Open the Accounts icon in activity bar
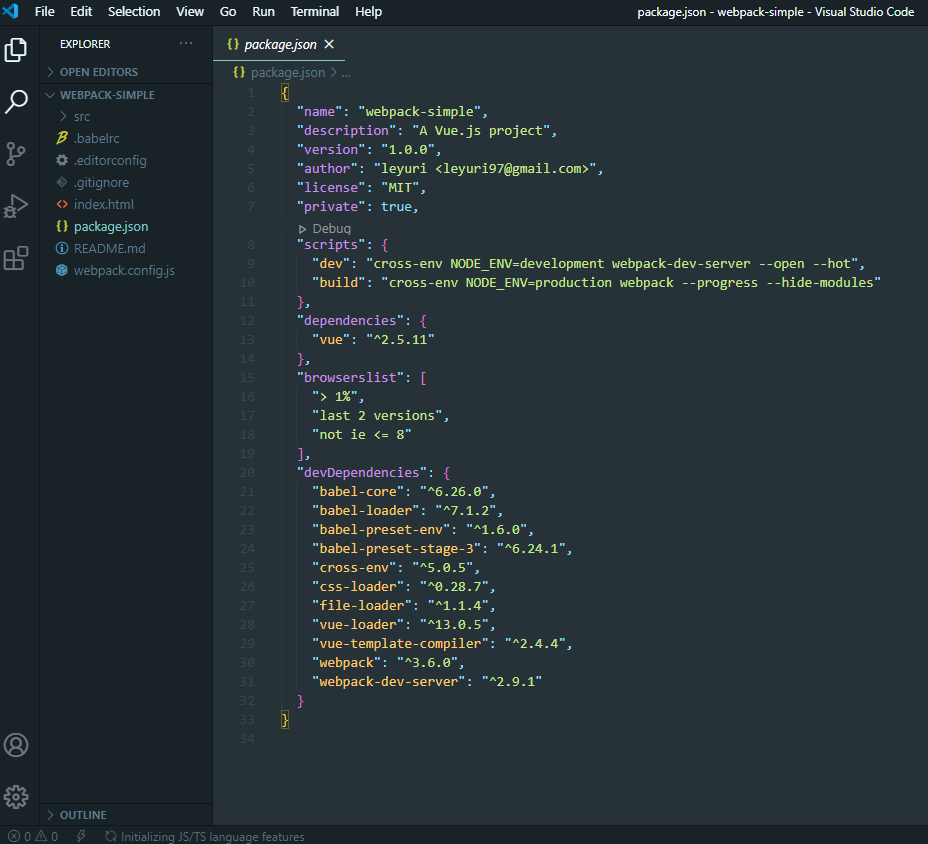Viewport: 928px width, 844px height. click(x=16, y=745)
